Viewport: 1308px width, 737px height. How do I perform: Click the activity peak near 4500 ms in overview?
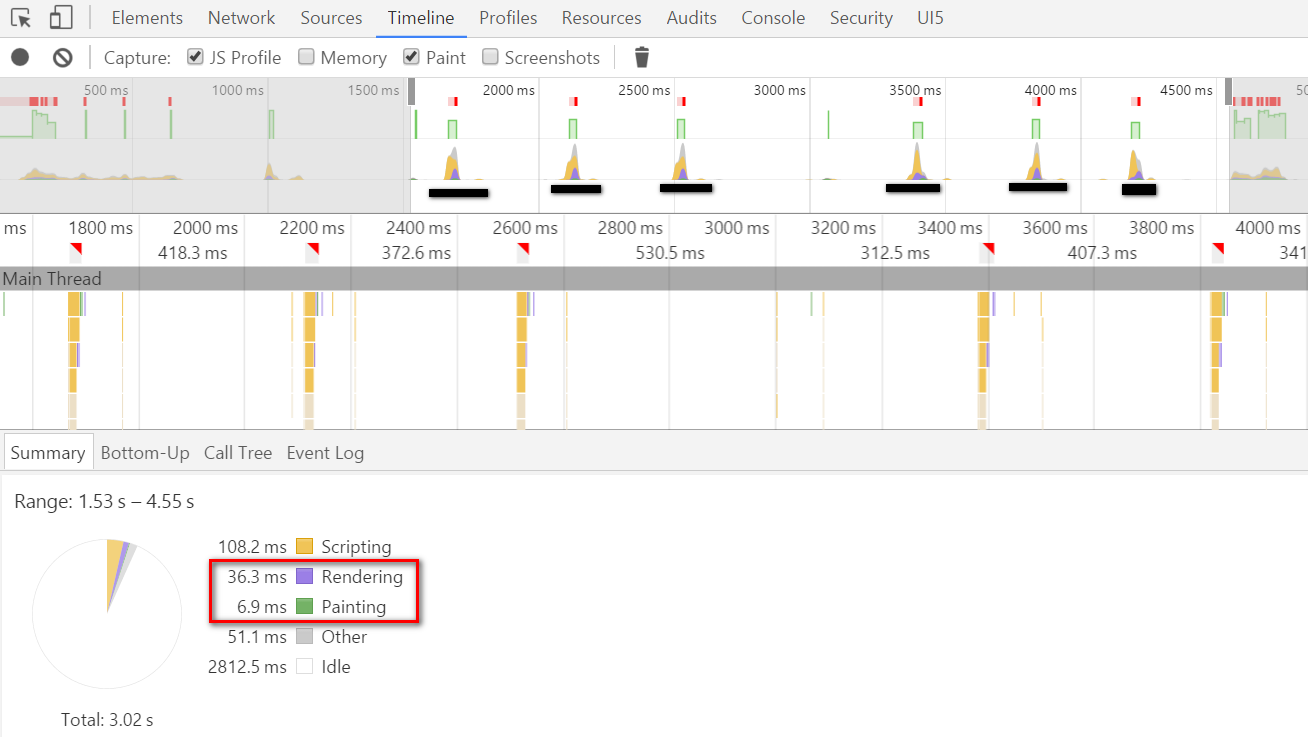pos(1136,165)
